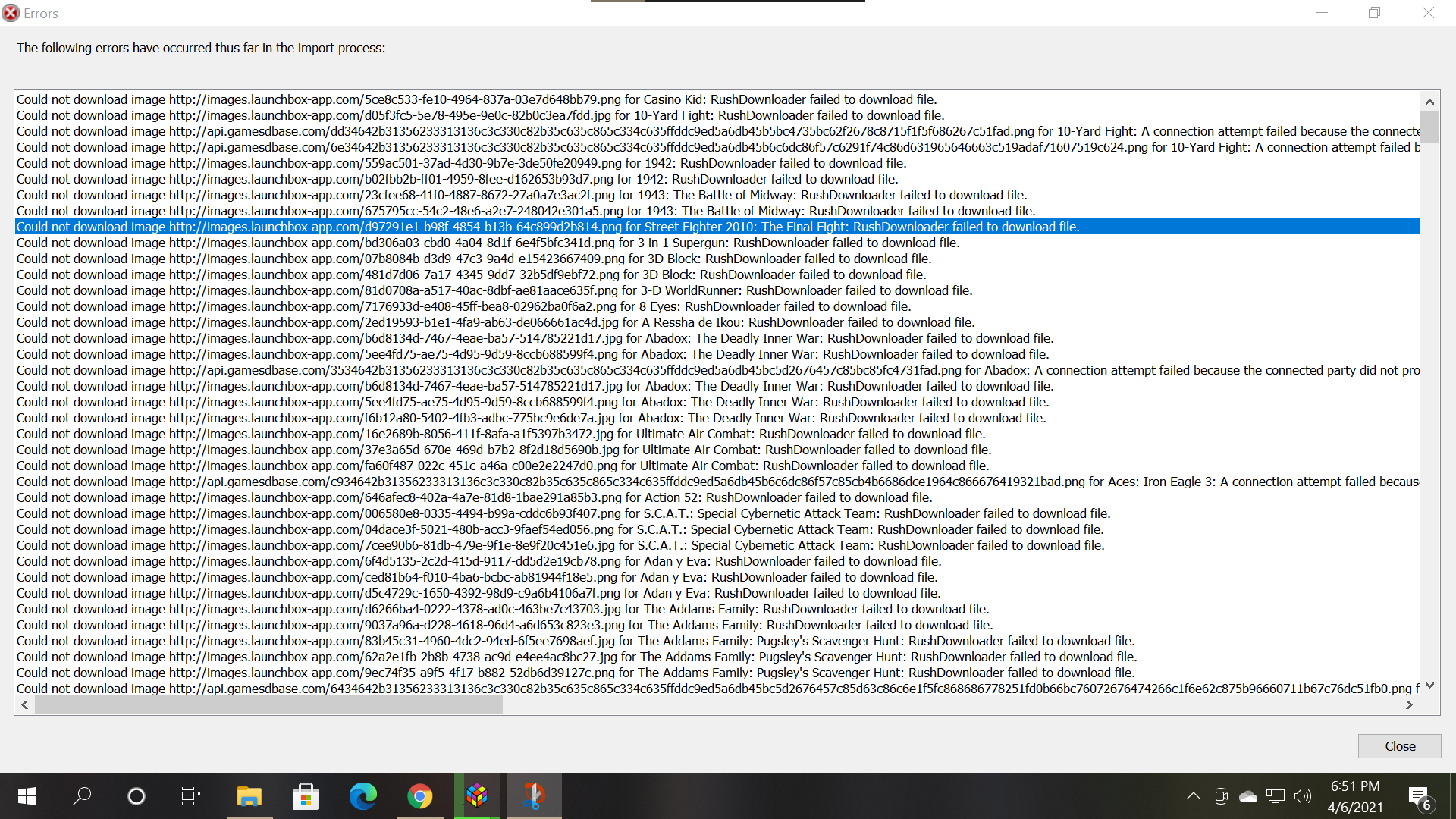
Task: Click the Errors title bar red icon
Action: coord(11,13)
